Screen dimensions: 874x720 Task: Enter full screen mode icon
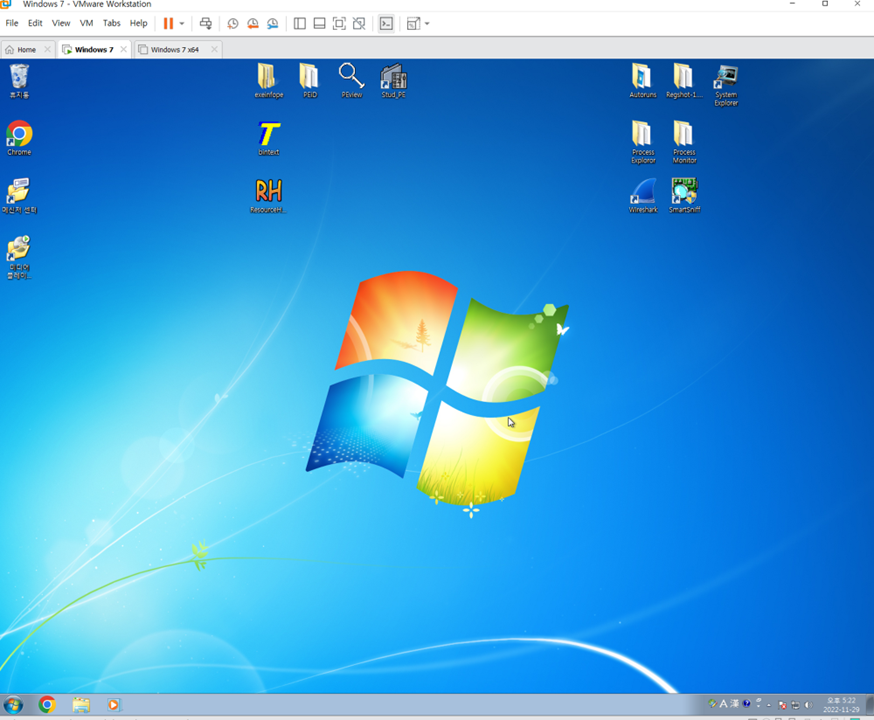tap(339, 23)
